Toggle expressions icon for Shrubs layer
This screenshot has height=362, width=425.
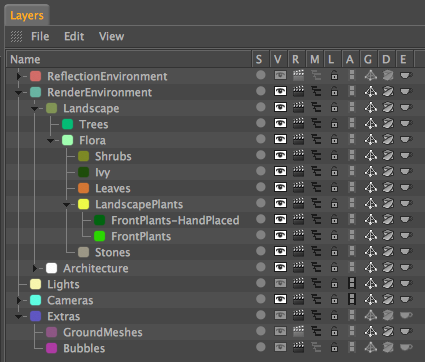click(x=406, y=155)
